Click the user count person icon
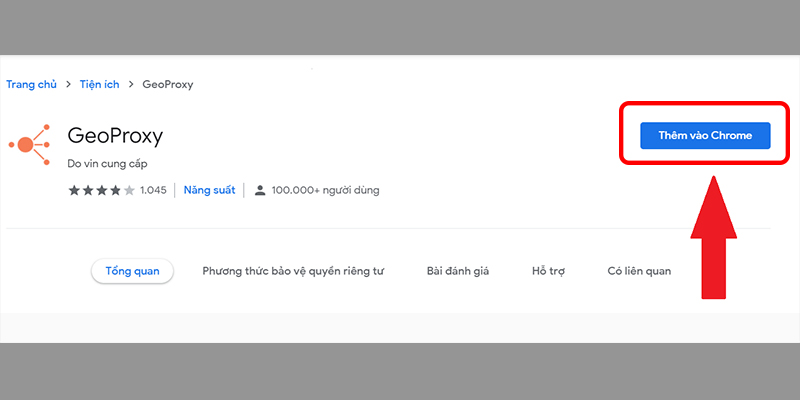The width and height of the screenshot is (800, 400). (260, 191)
